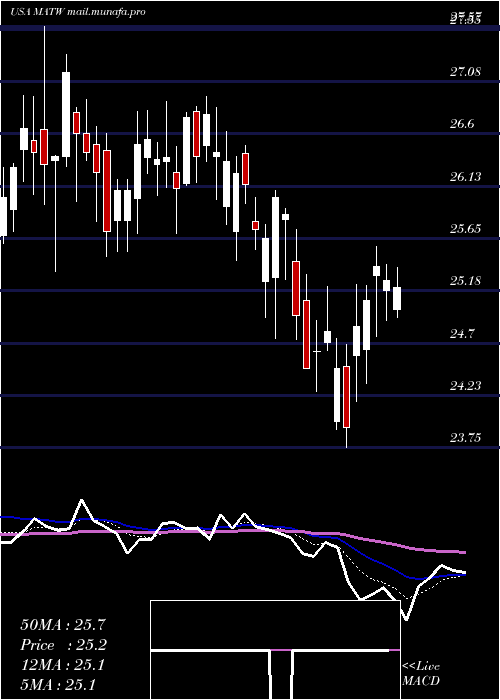The image size is (500, 700).
Task: Click the 24.7 price axis label
Action: click(462, 333)
